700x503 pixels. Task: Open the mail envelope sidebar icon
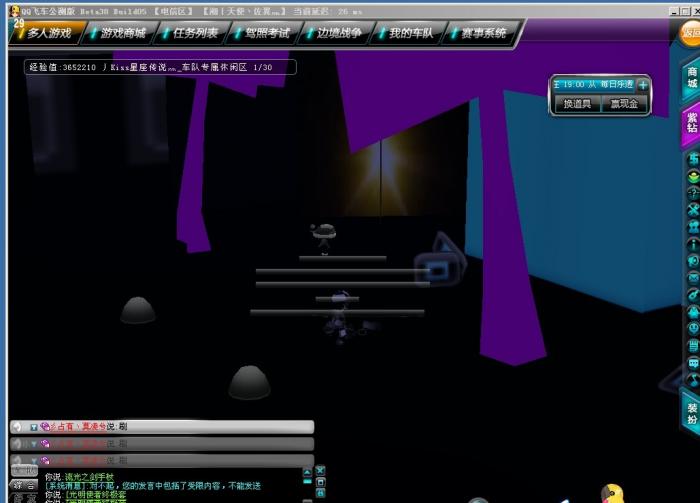[693, 278]
